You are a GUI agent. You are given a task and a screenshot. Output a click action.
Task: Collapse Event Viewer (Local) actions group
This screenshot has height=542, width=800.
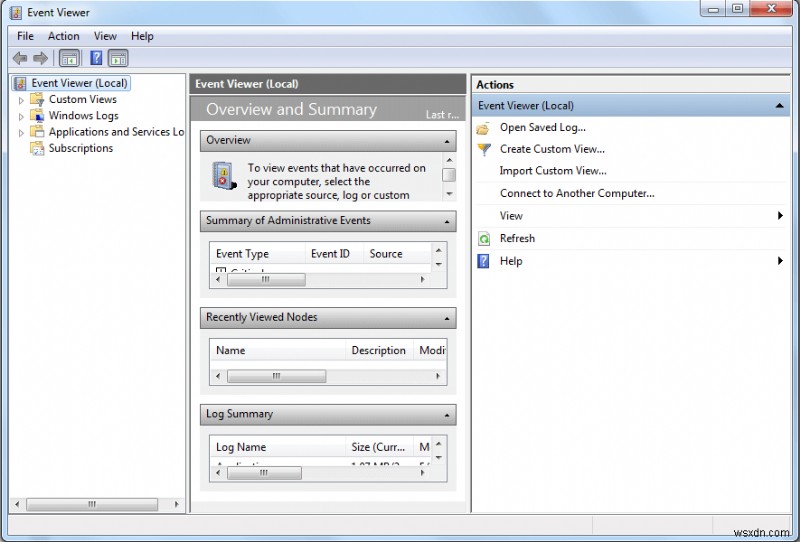(779, 106)
